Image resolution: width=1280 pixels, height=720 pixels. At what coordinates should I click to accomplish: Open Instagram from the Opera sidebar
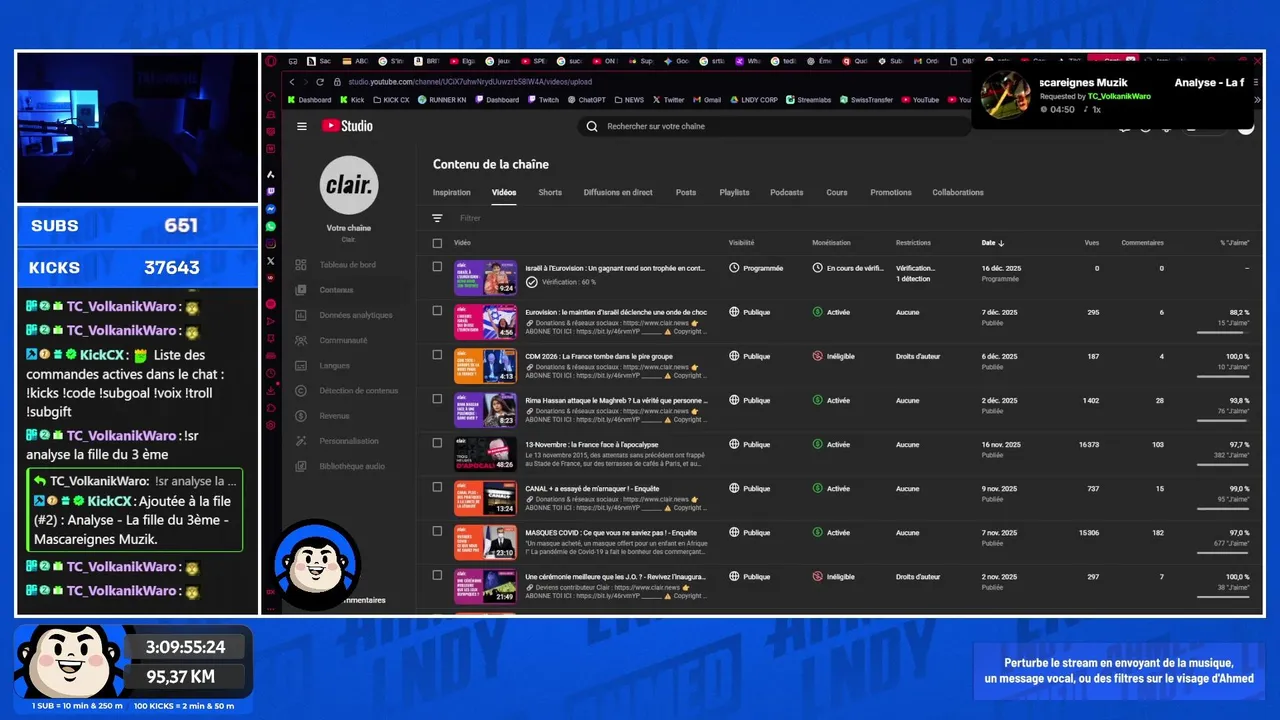click(x=271, y=243)
